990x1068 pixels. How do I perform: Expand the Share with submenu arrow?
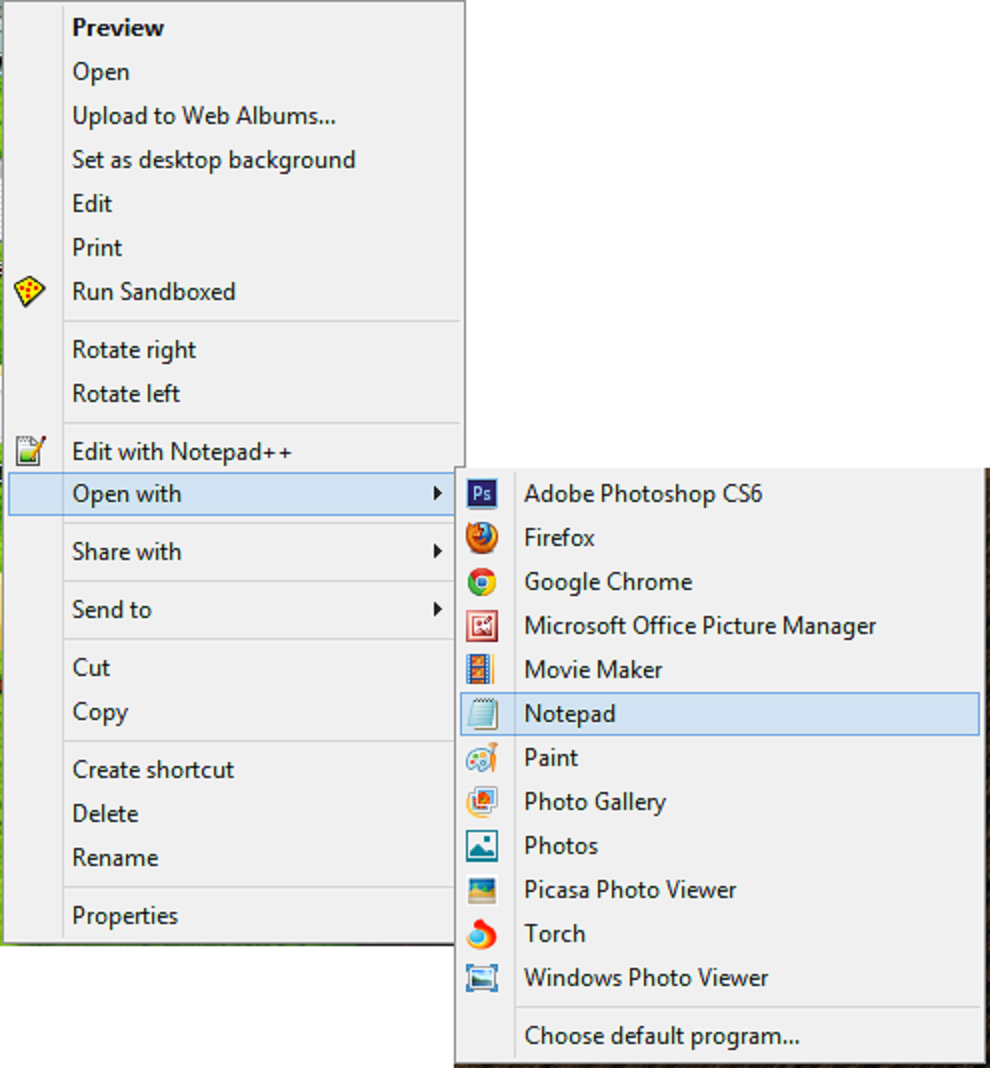pyautogui.click(x=437, y=551)
